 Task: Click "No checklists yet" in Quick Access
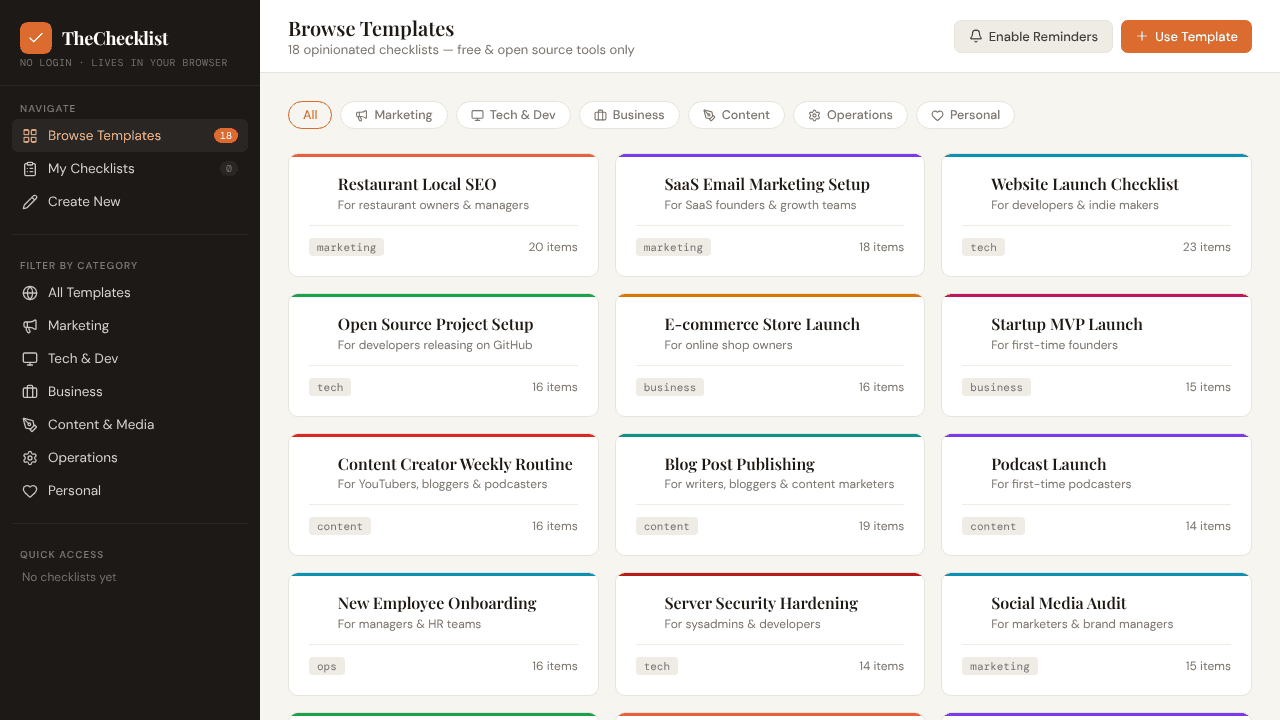click(71, 577)
